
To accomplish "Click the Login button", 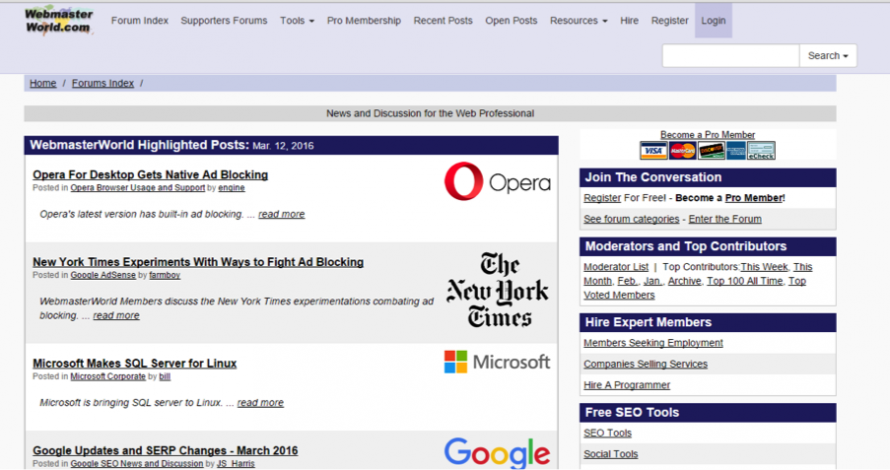I will click(x=713, y=20).
